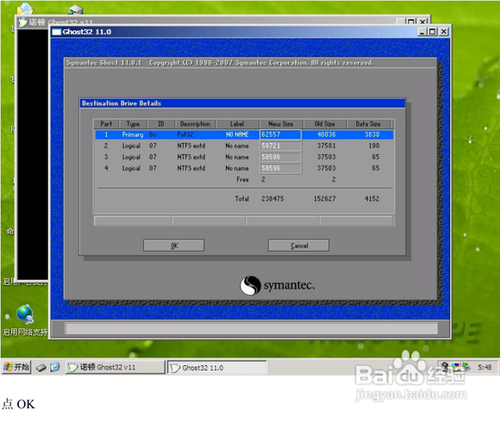
Task: Edit New Size field showing 58721
Action: (280, 146)
